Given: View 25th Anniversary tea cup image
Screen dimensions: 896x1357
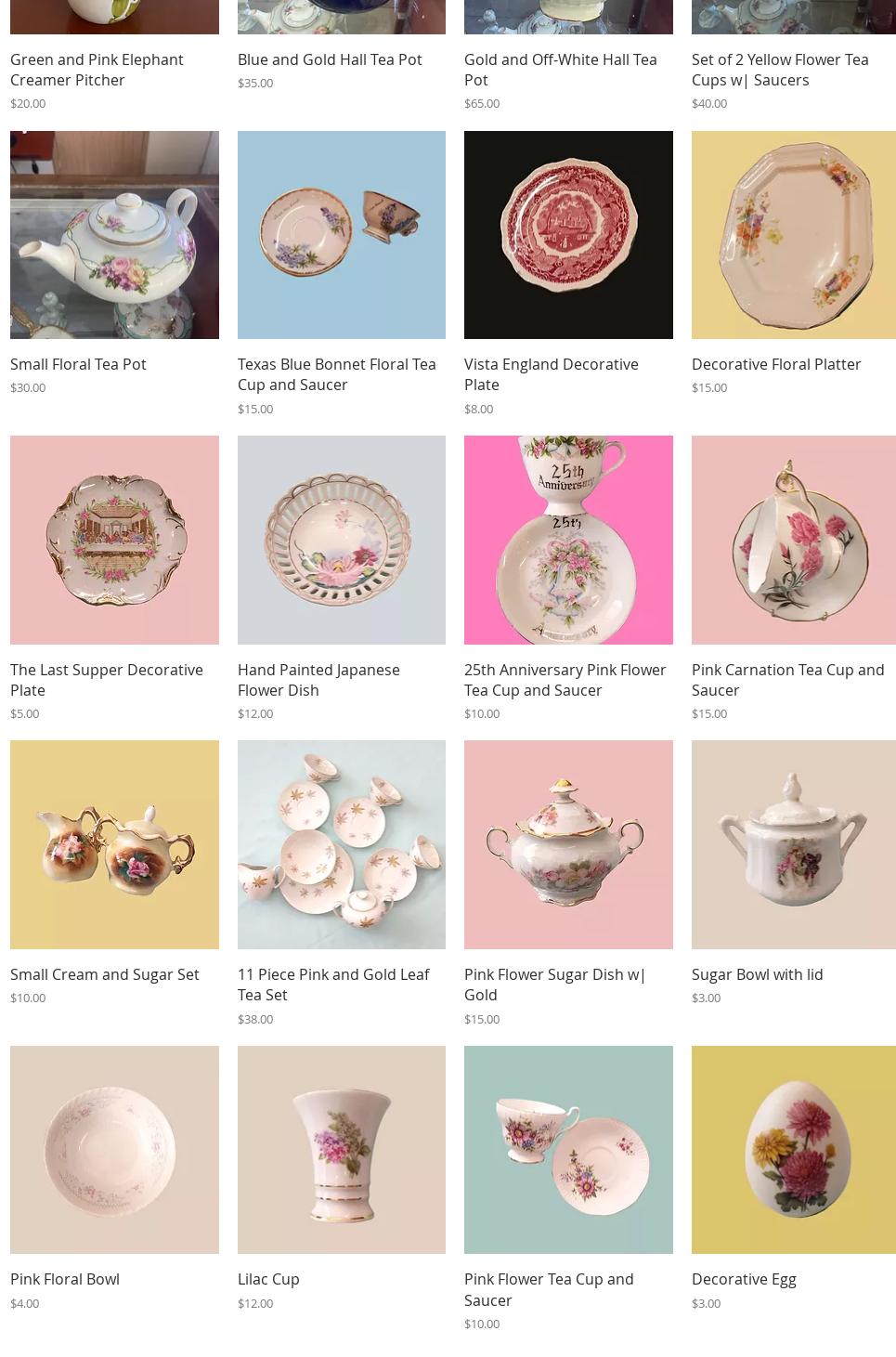Looking at the screenshot, I should (x=568, y=540).
